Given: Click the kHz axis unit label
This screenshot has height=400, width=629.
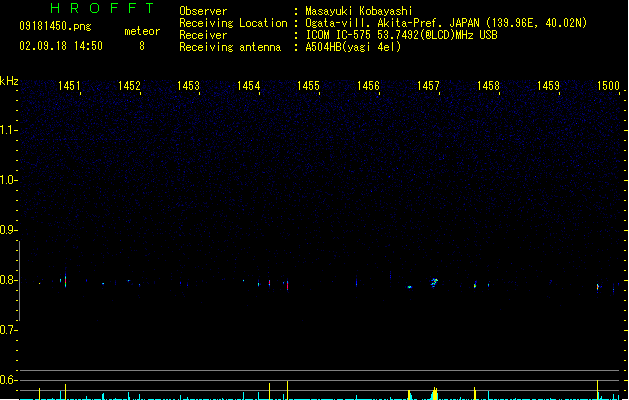Looking at the screenshot, I should (x=9, y=81).
